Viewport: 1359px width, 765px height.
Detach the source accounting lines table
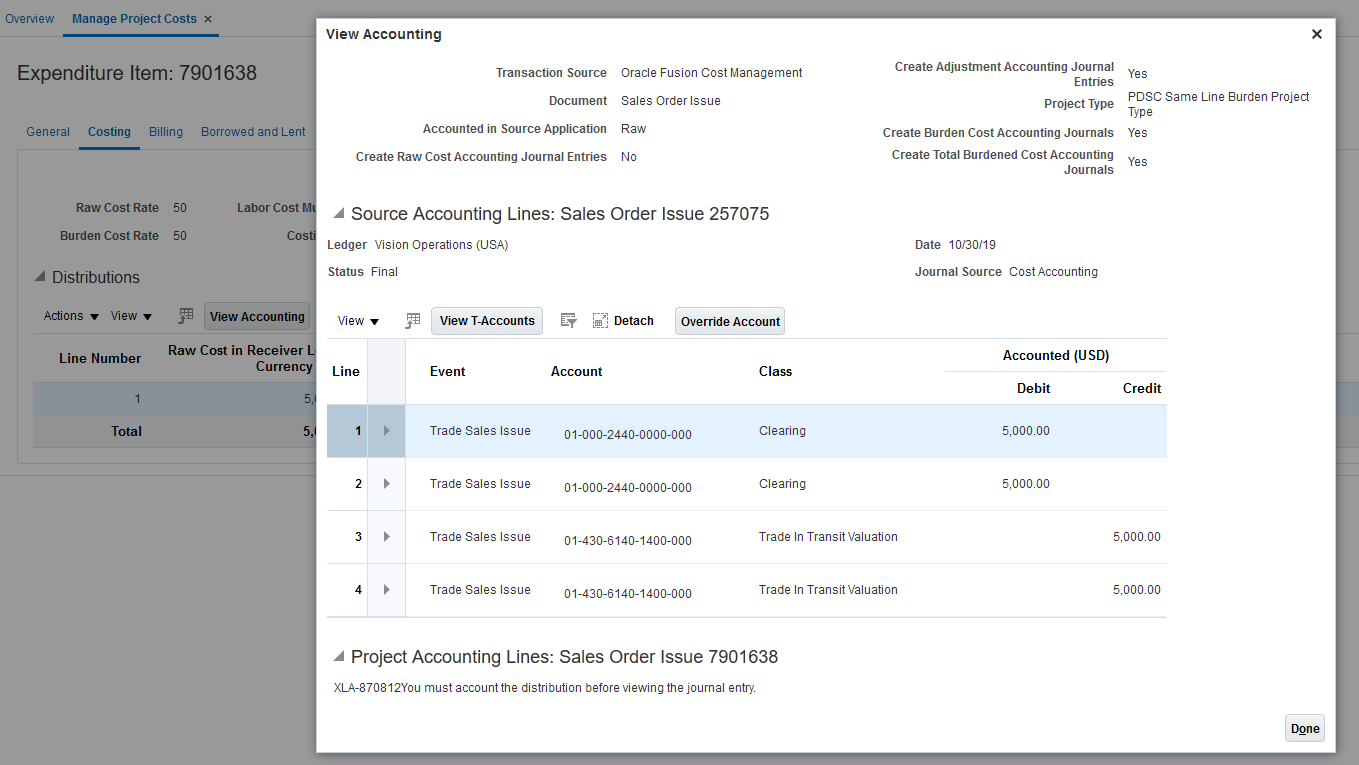[623, 321]
